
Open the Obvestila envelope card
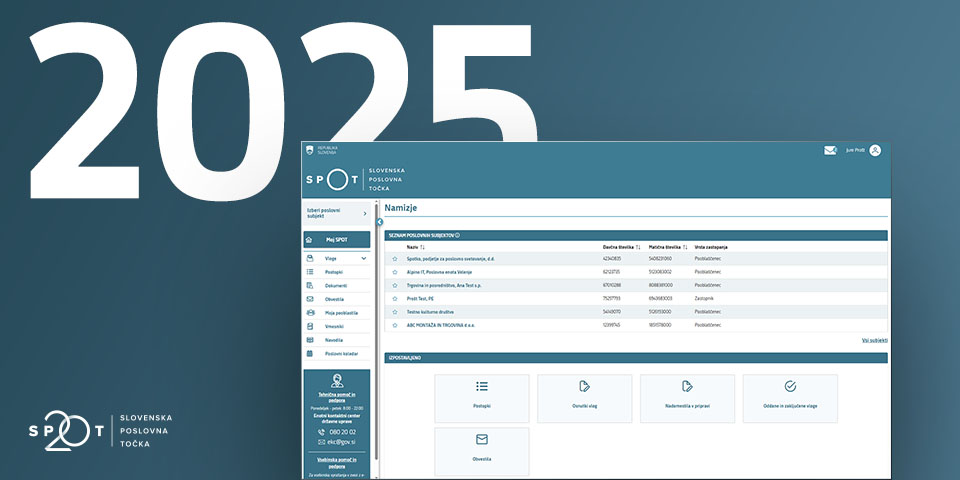482,451
